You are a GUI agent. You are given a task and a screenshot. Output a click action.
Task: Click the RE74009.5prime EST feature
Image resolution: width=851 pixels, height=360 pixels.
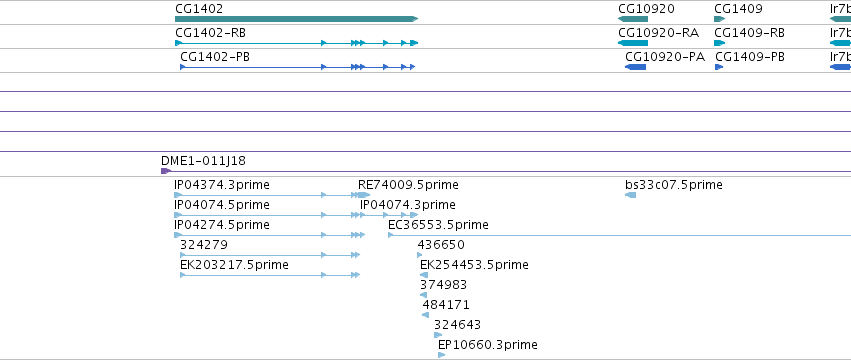click(x=364, y=195)
